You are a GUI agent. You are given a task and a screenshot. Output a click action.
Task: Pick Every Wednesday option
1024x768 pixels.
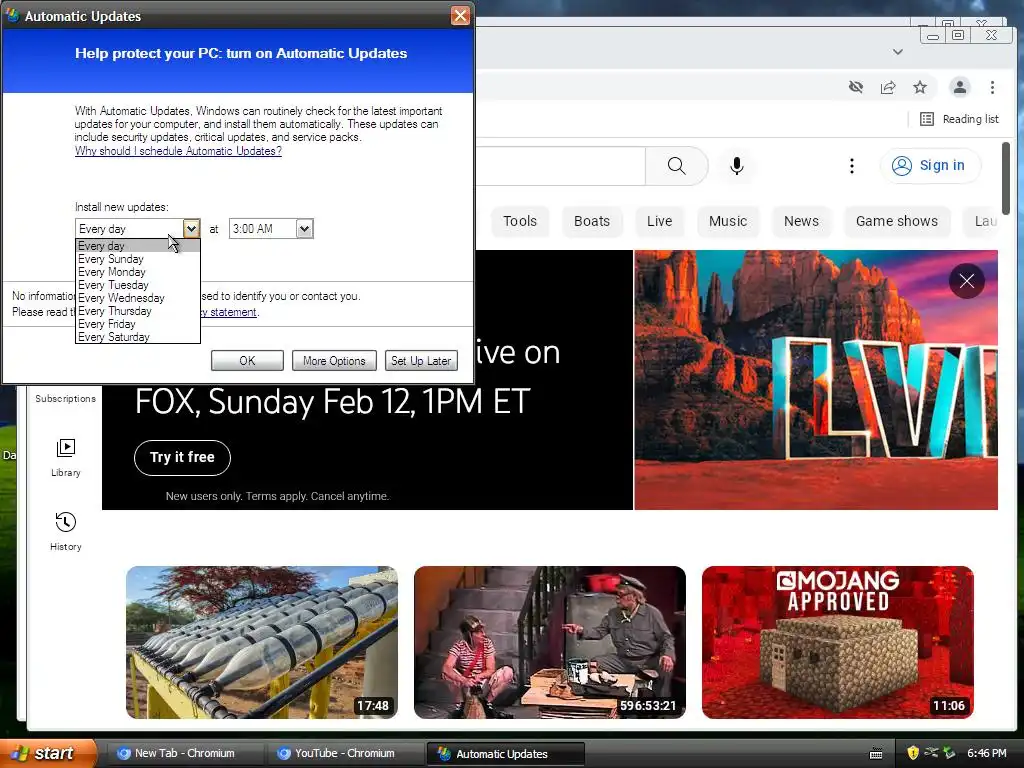pyautogui.click(x=137, y=298)
